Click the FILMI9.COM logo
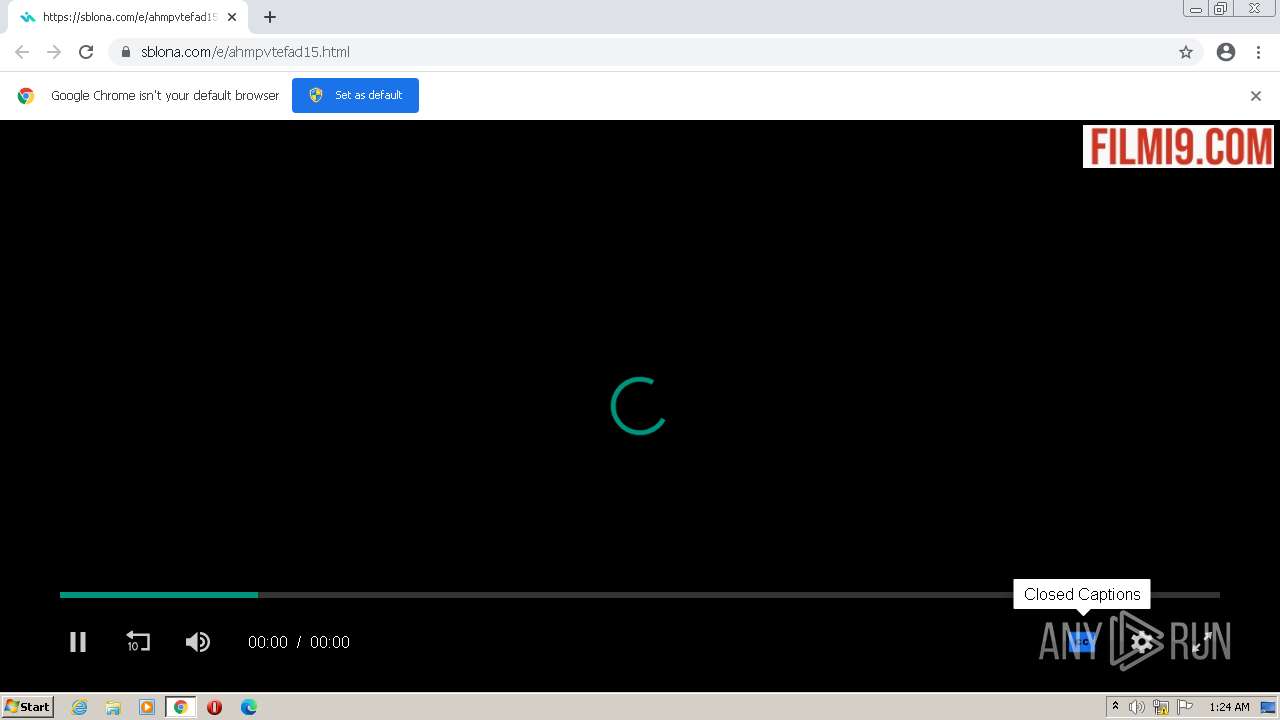 (x=1179, y=146)
